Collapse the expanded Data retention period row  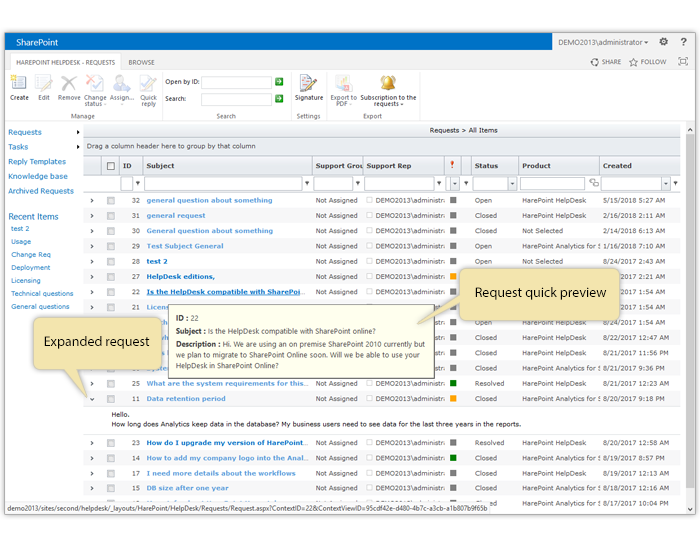[92, 399]
